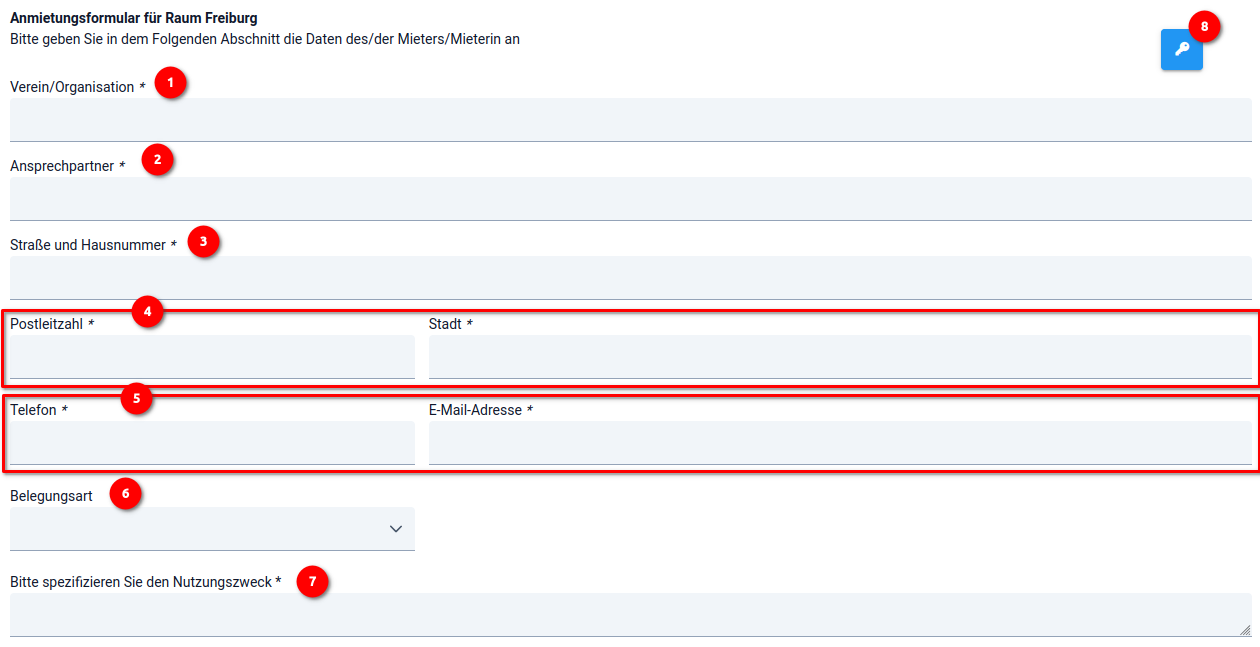
Task: Focus the Stadt input field
Action: click(x=839, y=357)
